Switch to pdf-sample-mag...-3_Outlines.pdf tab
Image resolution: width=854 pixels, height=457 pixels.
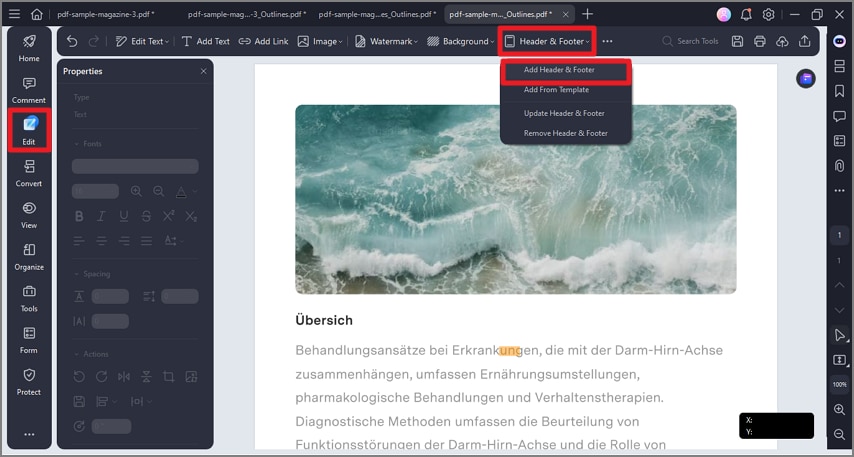(247, 14)
